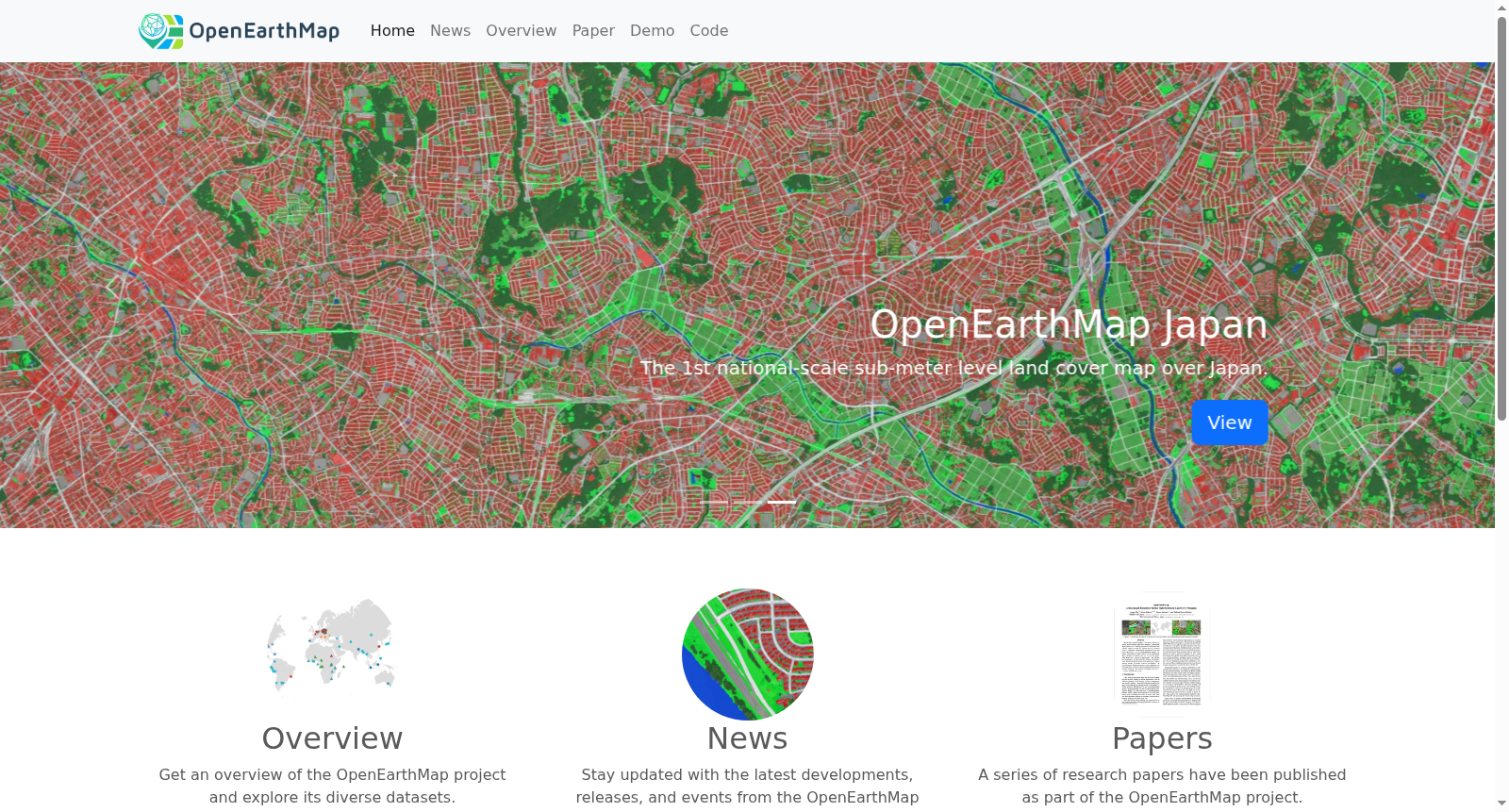Open the Overview nav item
The height and width of the screenshot is (812, 1509).
[x=522, y=31]
